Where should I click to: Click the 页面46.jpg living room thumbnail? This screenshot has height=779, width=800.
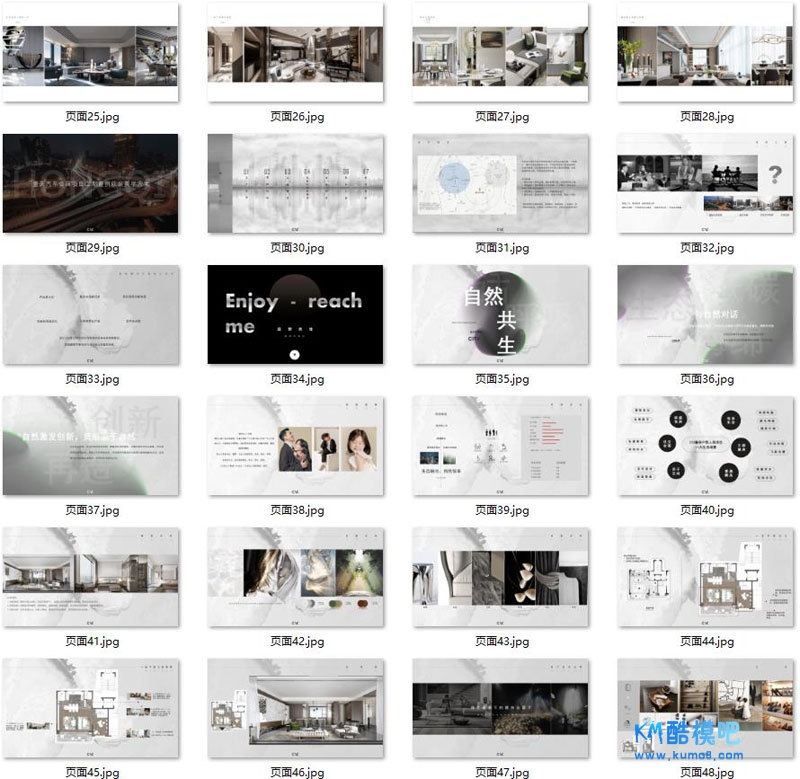[296, 708]
